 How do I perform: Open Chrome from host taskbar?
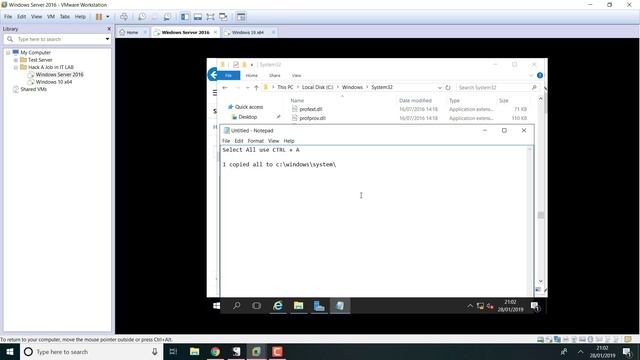215,351
